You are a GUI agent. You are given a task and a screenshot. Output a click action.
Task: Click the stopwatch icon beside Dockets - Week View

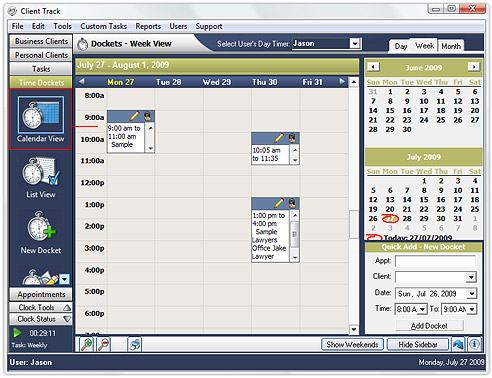83,44
